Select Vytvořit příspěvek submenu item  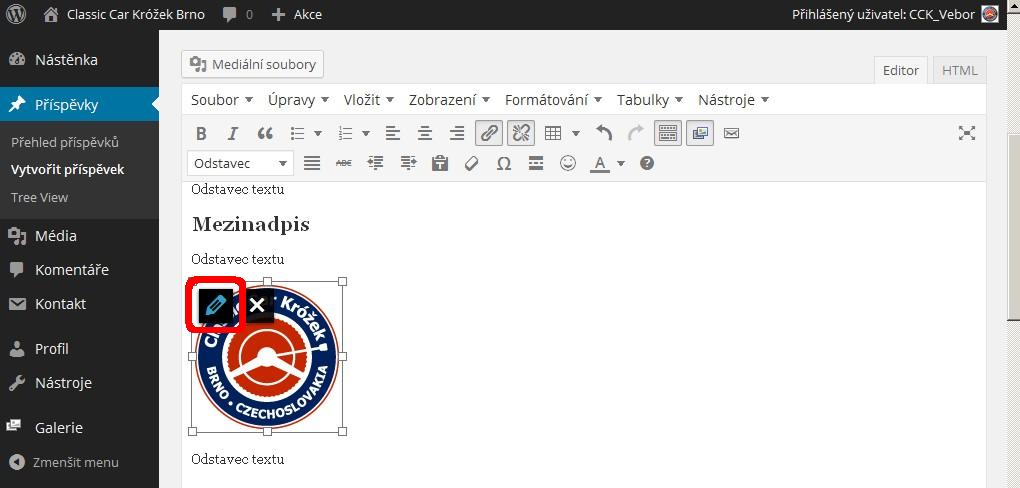(68, 170)
